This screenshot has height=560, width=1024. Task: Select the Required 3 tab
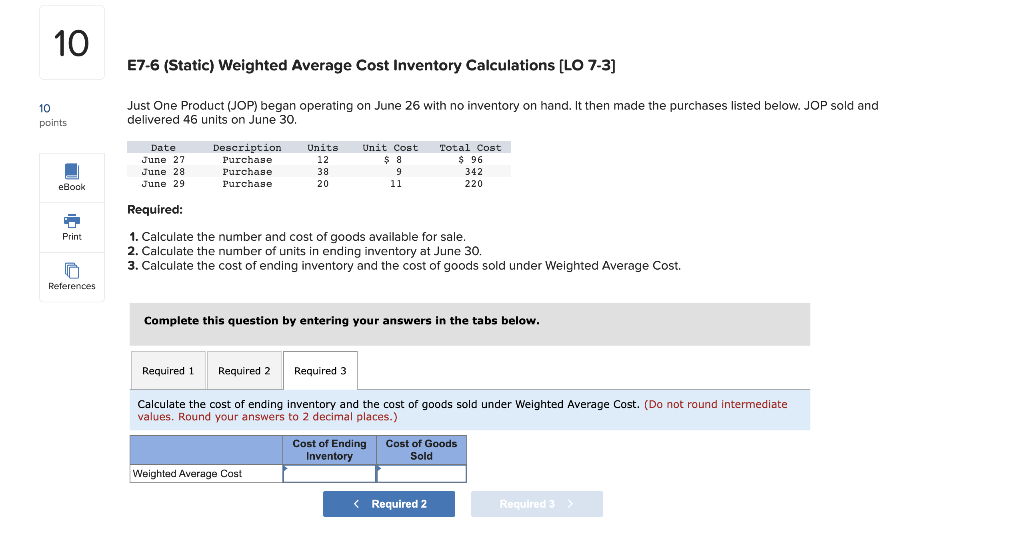pos(320,371)
